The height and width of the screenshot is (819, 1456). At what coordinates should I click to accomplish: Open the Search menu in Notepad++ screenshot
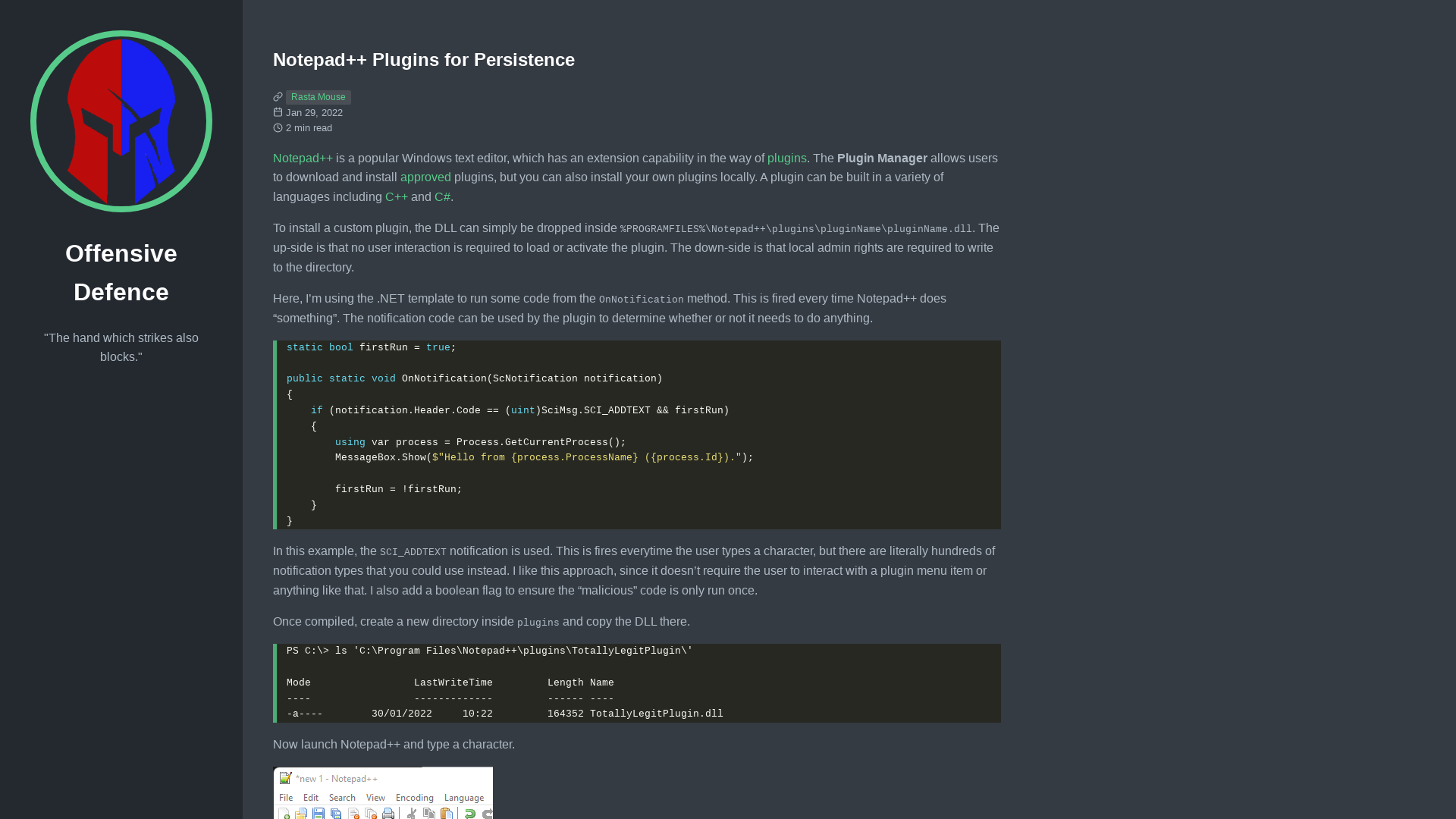coord(342,798)
